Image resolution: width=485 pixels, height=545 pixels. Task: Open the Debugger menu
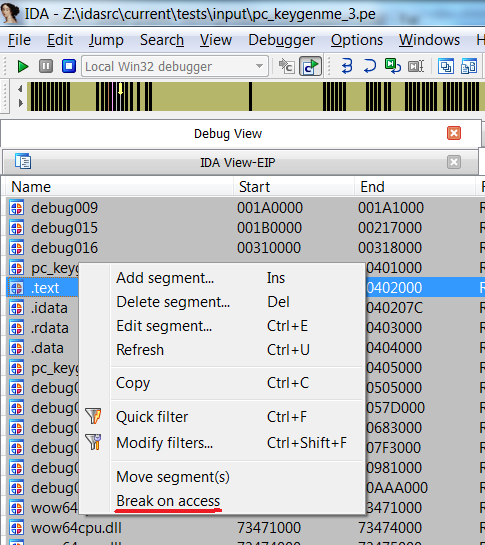(282, 40)
